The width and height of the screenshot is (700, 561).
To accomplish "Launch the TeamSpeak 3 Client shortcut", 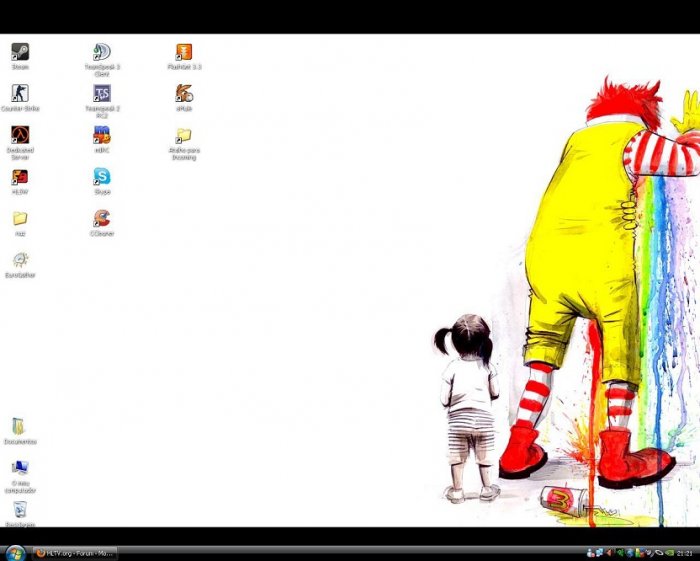I will click(x=102, y=59).
